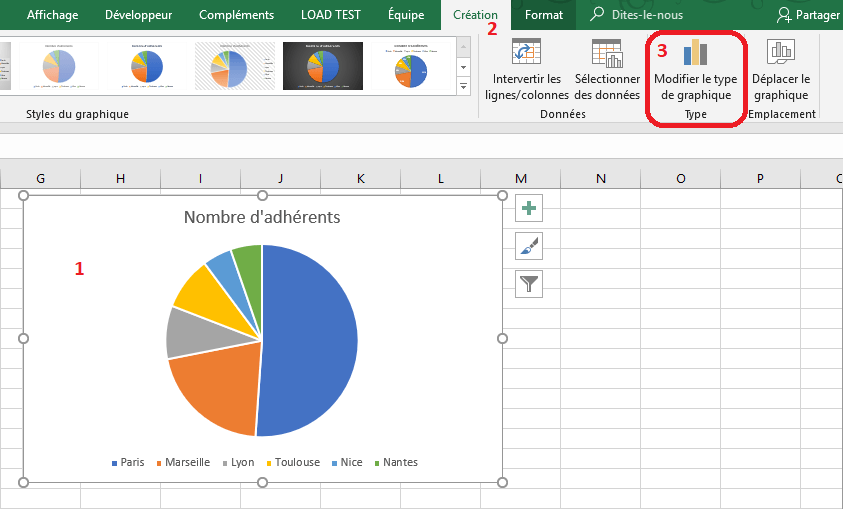Select the dark background chart style

(322, 66)
